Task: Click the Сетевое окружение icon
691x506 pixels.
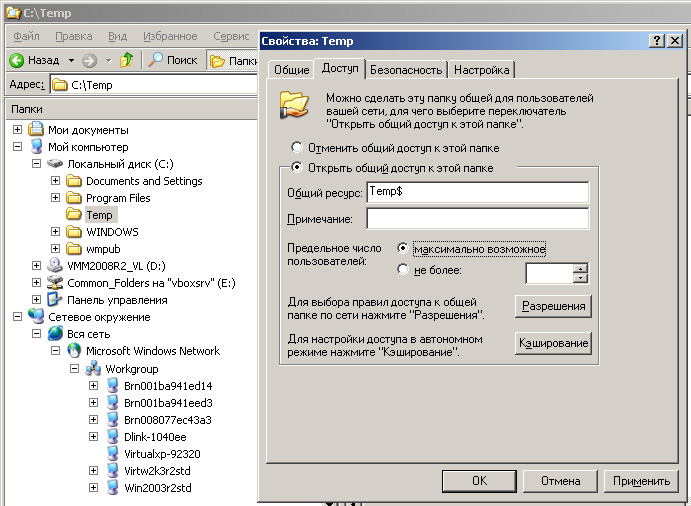Action: coord(36,316)
